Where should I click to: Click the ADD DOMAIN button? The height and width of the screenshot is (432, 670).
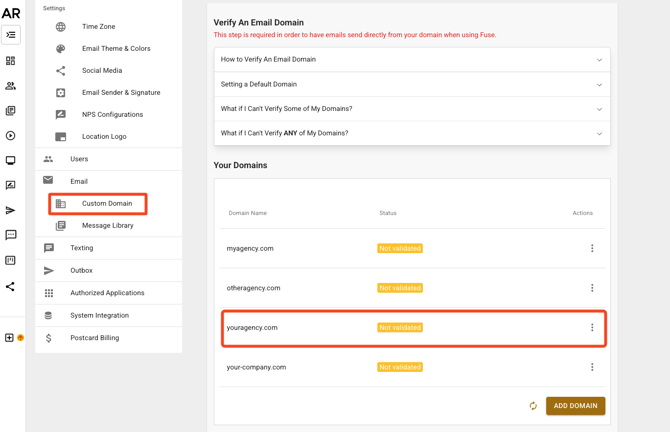(575, 406)
